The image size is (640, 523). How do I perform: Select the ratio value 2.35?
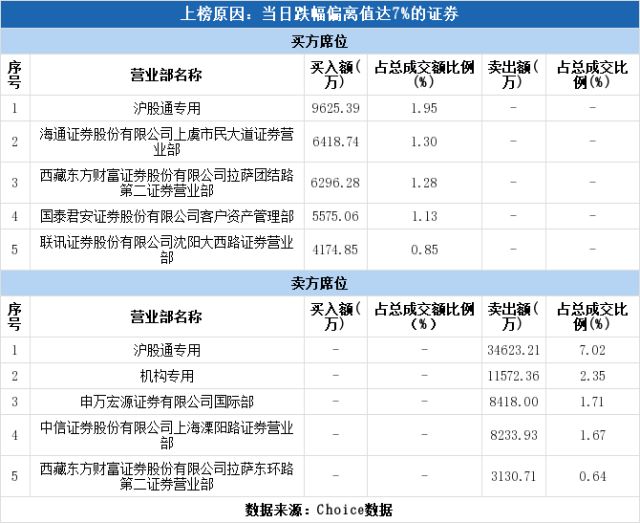pyautogui.click(x=593, y=376)
